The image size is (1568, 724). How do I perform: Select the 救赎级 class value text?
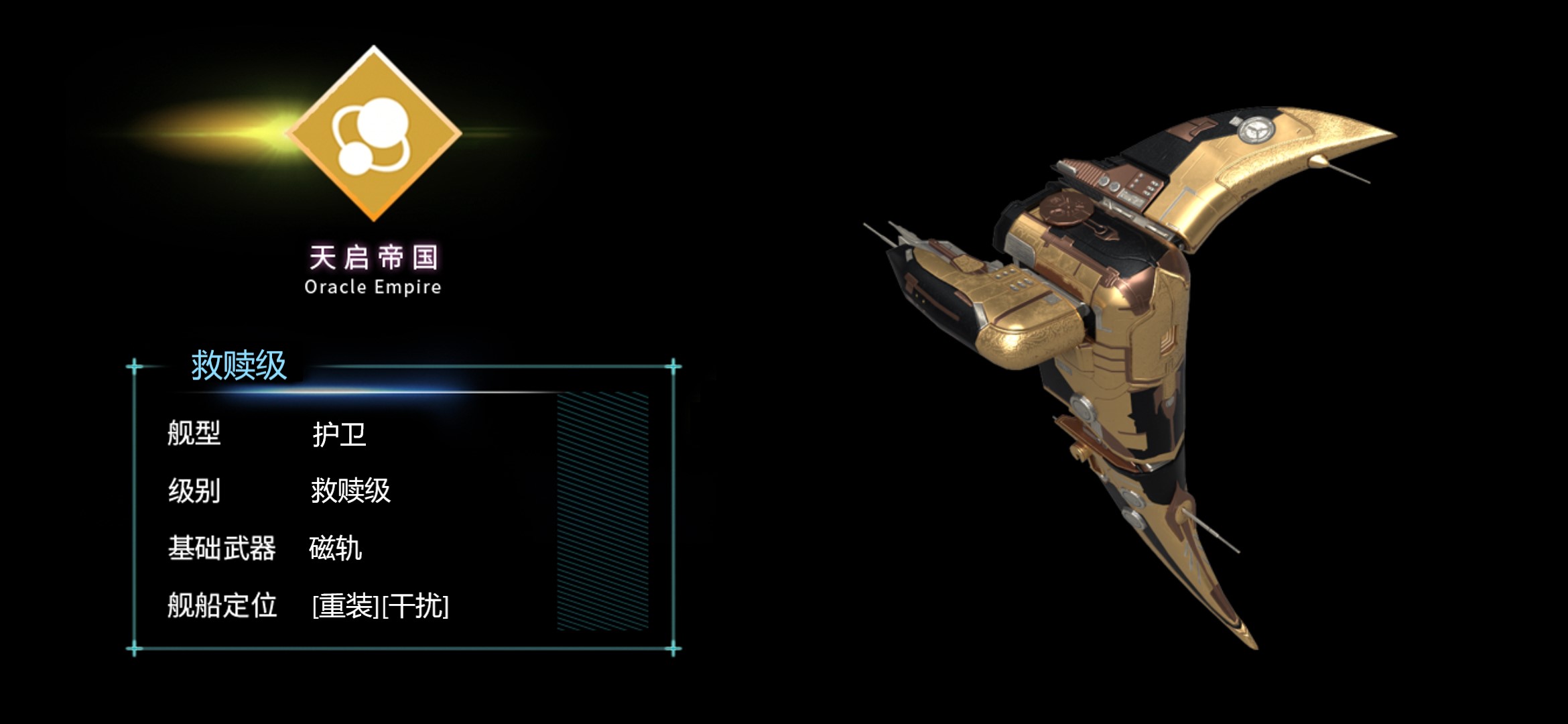click(350, 491)
